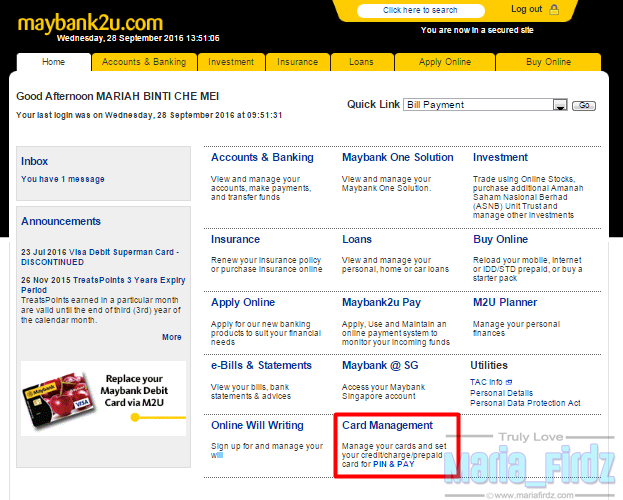Open the Apply Online section heading
623x500 pixels.
tap(243, 302)
